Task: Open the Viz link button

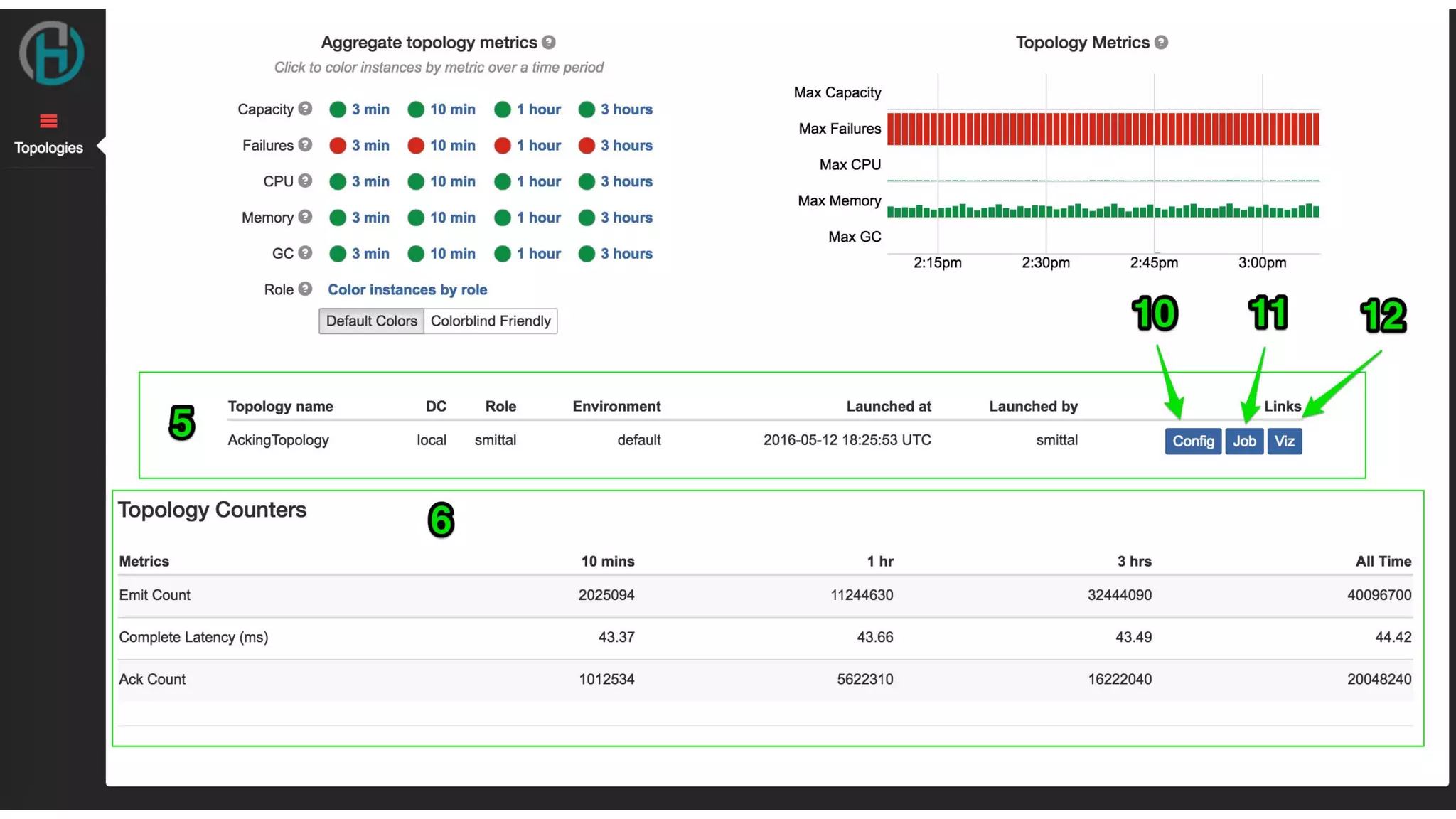Action: click(1284, 441)
